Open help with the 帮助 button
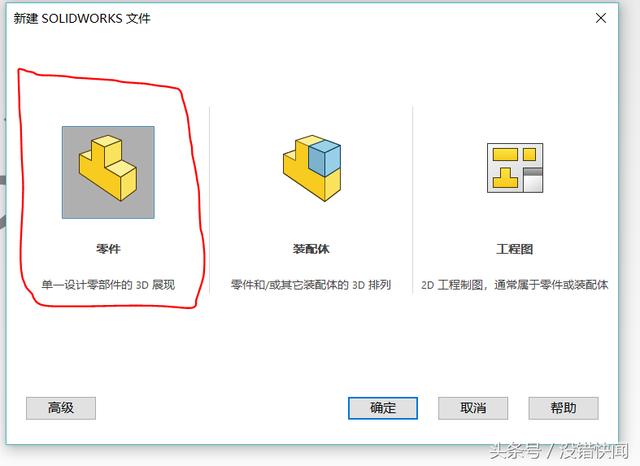640x466 pixels. click(563, 408)
